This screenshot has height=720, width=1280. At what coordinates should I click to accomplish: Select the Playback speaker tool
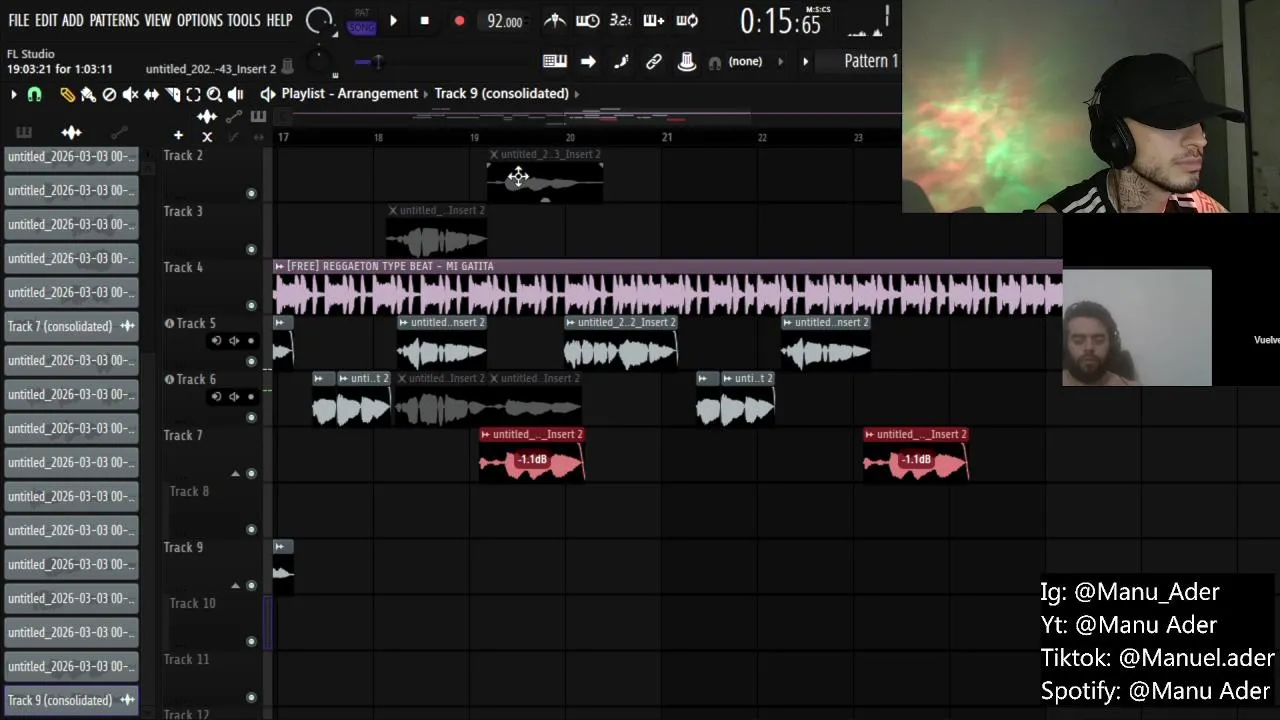click(236, 94)
